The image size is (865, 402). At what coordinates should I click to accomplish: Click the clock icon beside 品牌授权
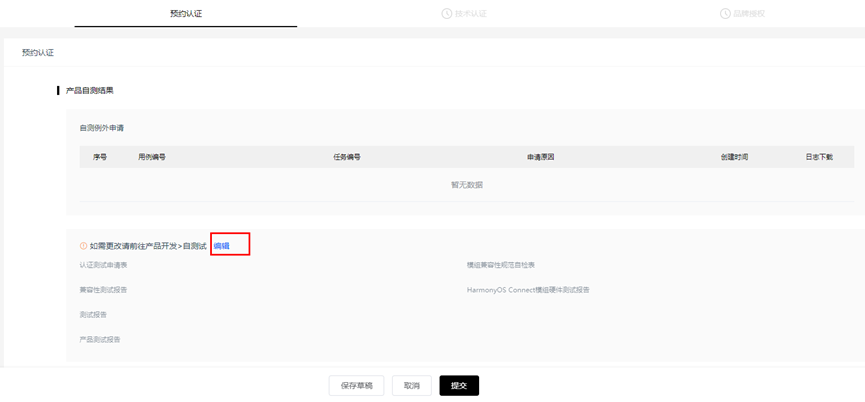[725, 14]
